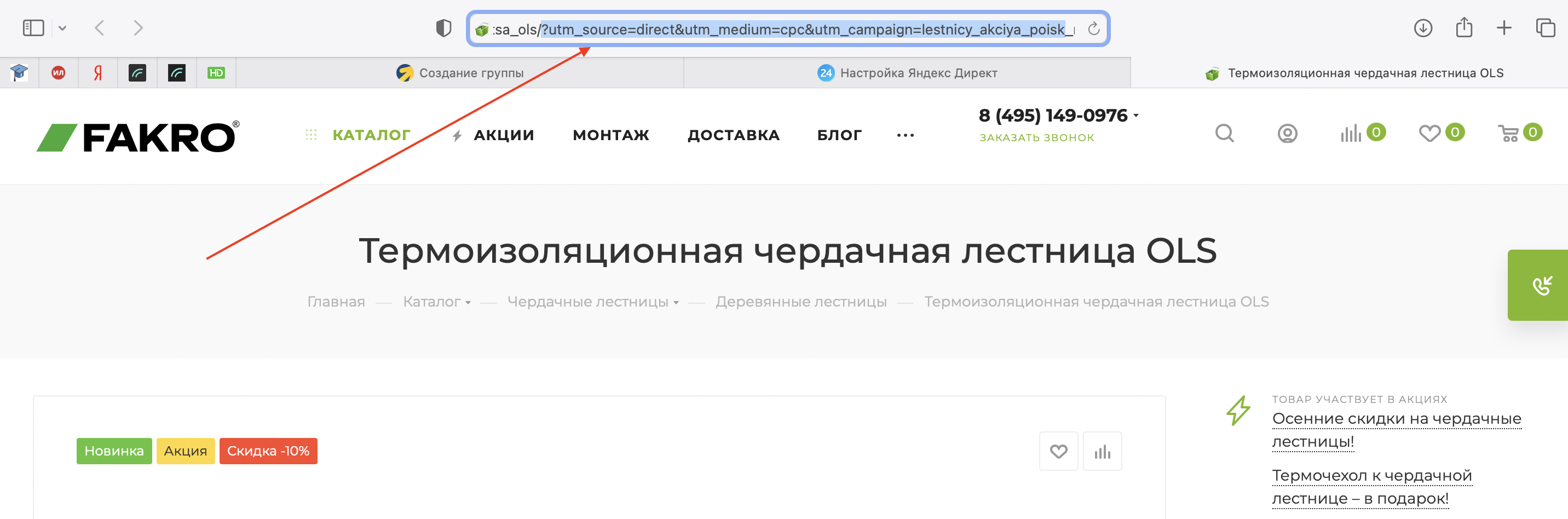Switch to the Создание группы tab
Screen dimensions: 1568x519
460,73
